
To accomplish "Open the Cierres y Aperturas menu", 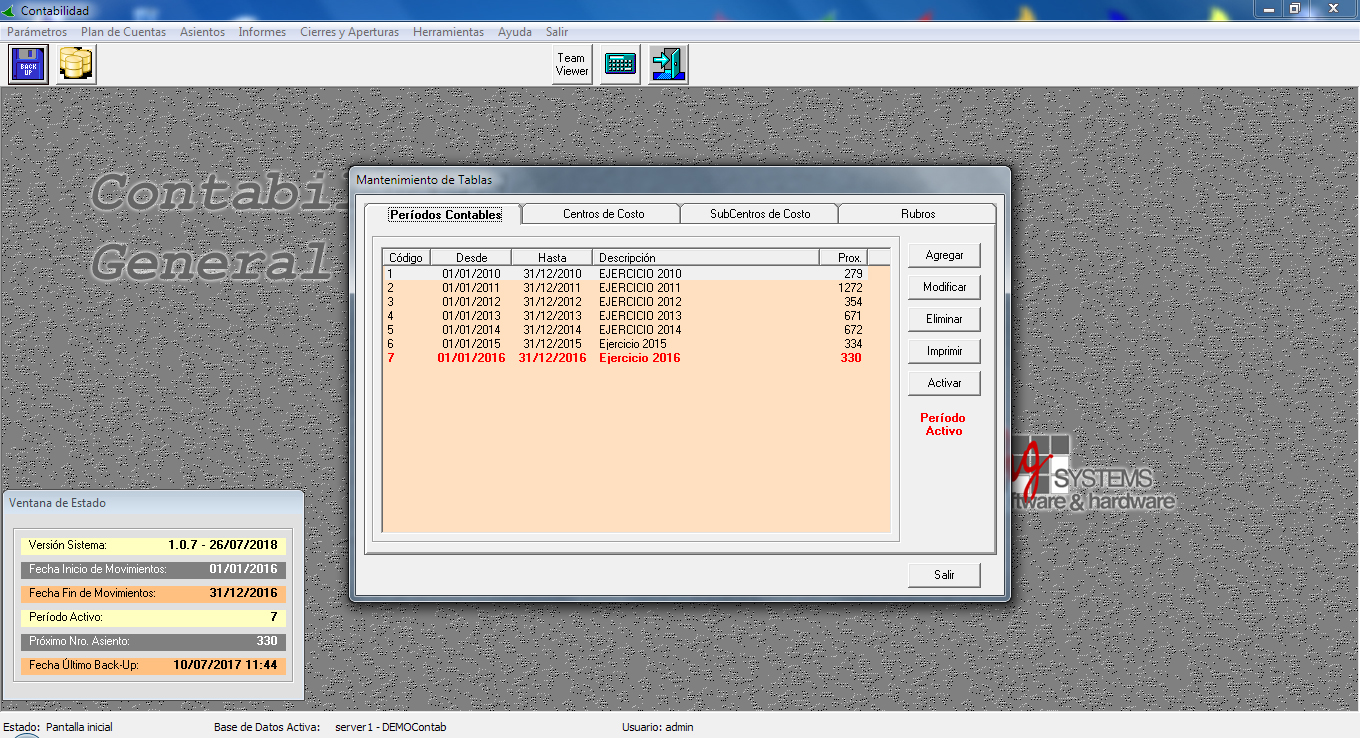I will (349, 32).
